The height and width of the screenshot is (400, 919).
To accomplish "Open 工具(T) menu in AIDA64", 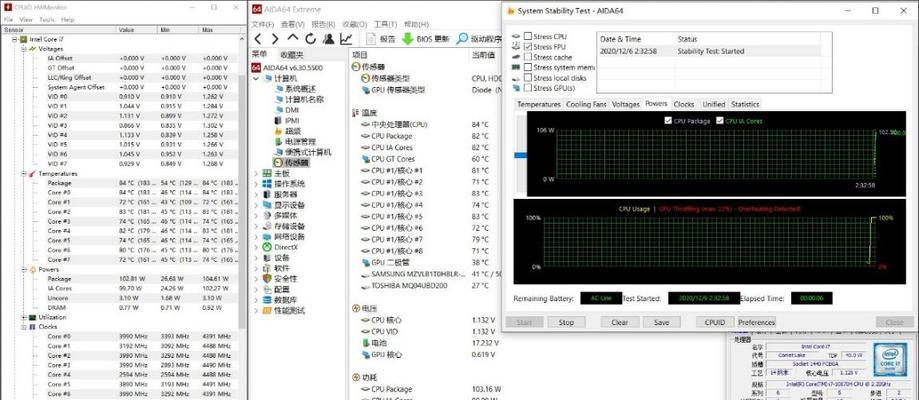I will [385, 24].
